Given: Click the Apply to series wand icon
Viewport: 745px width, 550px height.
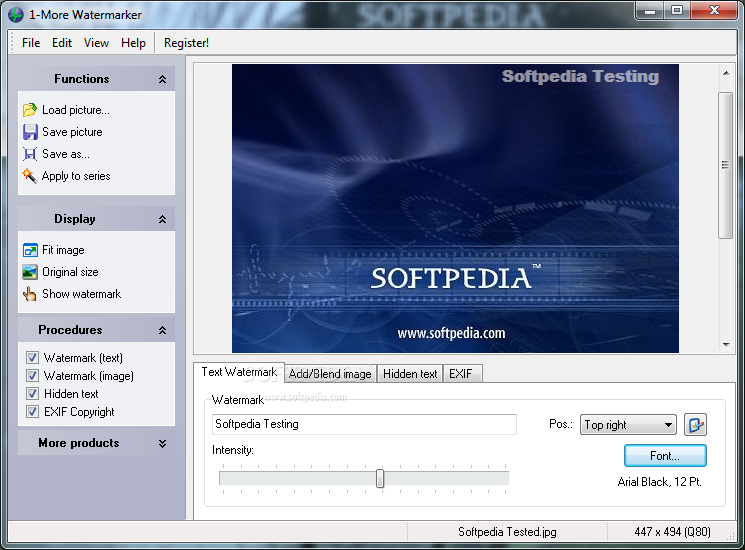Looking at the screenshot, I should coord(29,176).
